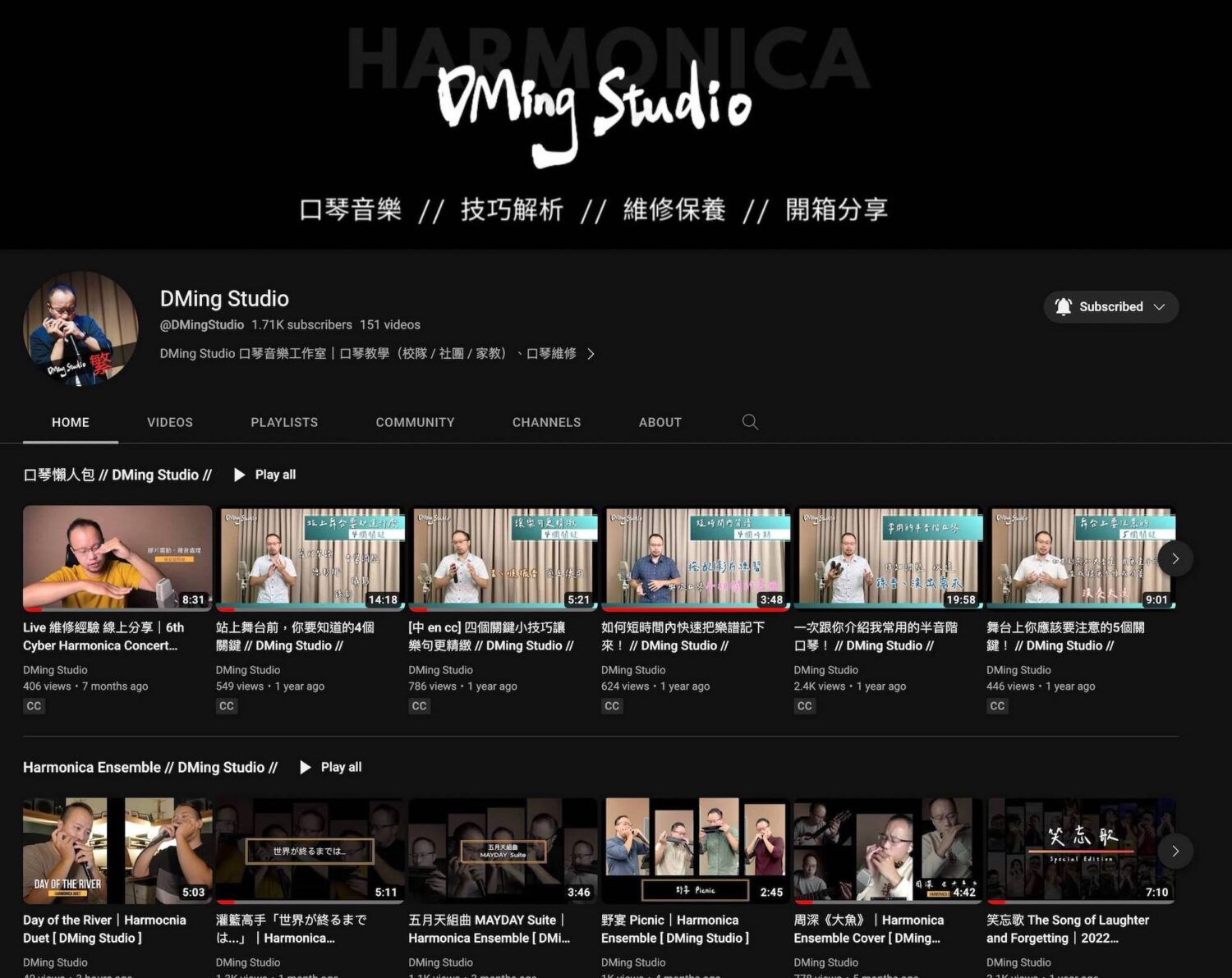The width and height of the screenshot is (1232, 978).
Task: Click the Play all icon for Harmonica Ensemble section
Action: [305, 767]
